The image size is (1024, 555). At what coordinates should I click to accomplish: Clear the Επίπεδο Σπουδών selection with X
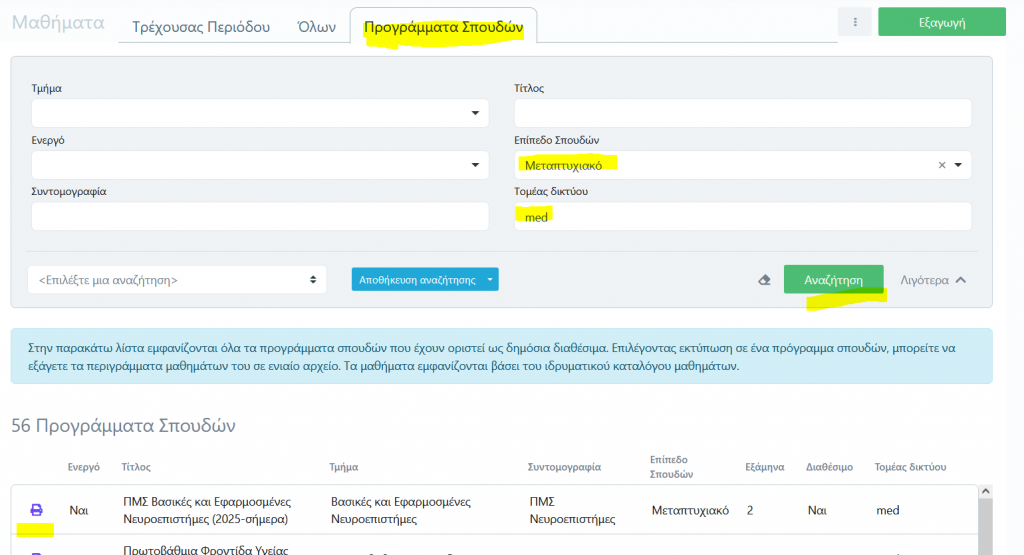point(941,165)
